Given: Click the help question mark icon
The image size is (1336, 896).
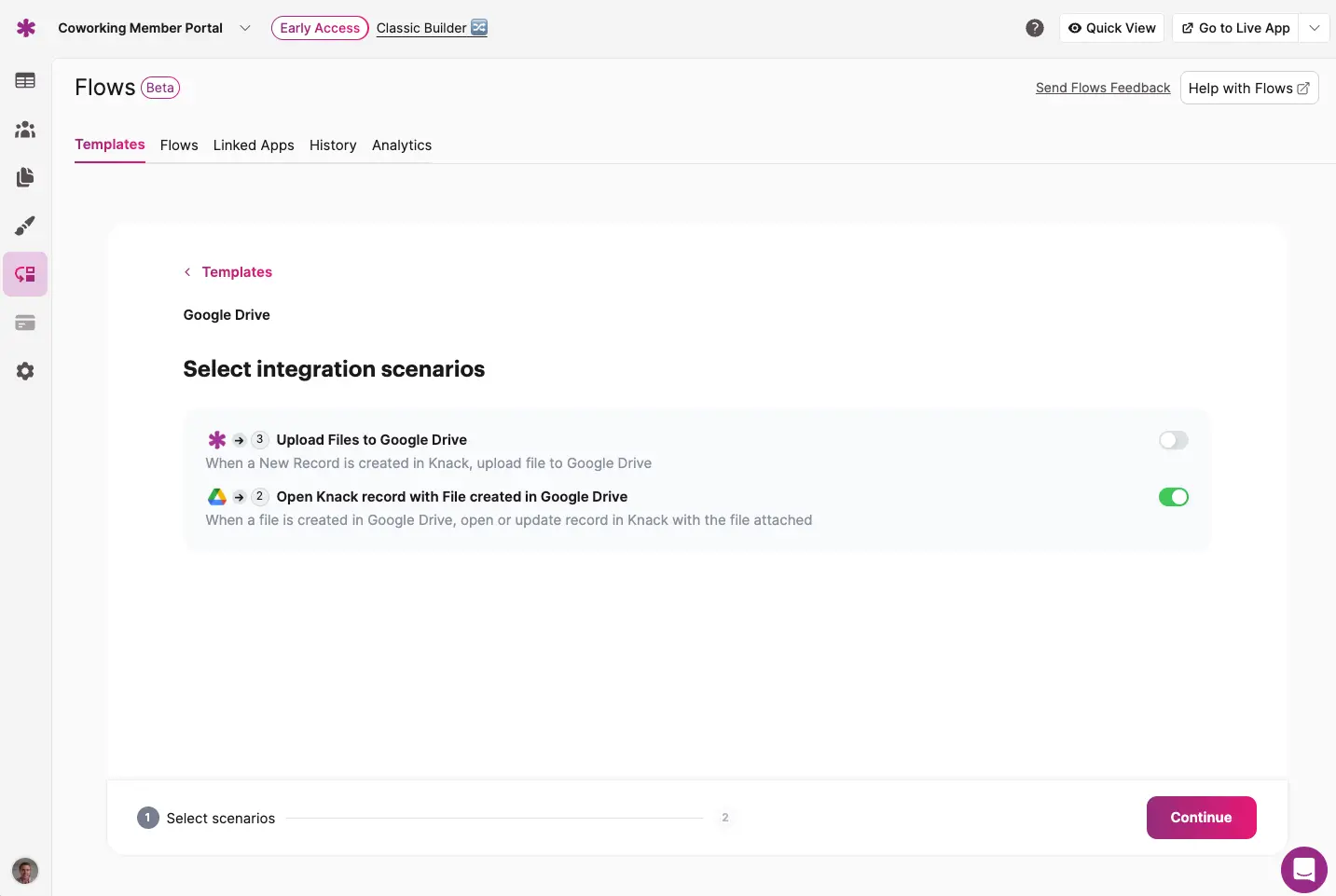Looking at the screenshot, I should pos(1034,28).
